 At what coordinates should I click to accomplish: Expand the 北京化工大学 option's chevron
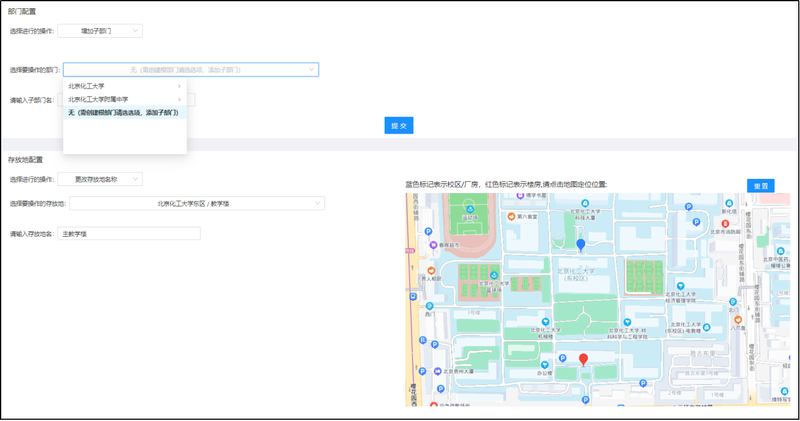click(179, 86)
